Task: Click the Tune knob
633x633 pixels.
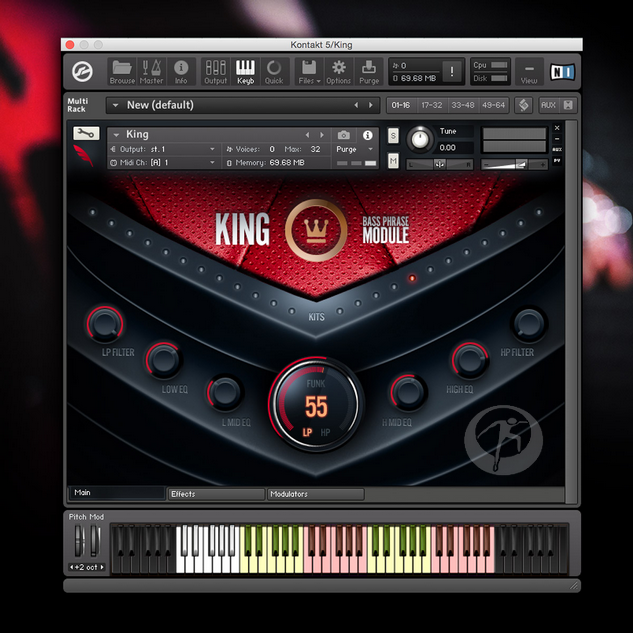Action: click(x=420, y=139)
